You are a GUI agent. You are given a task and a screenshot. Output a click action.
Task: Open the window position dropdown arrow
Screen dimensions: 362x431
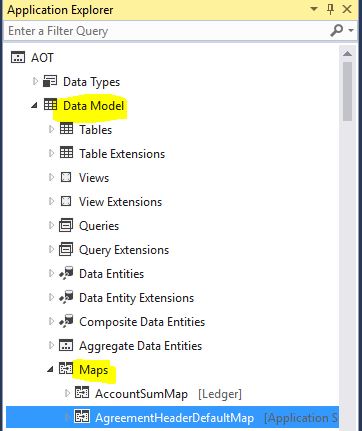coord(314,9)
